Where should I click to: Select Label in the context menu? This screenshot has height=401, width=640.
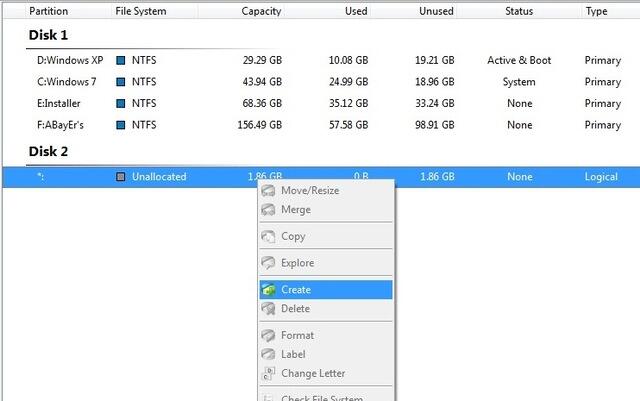326,354
